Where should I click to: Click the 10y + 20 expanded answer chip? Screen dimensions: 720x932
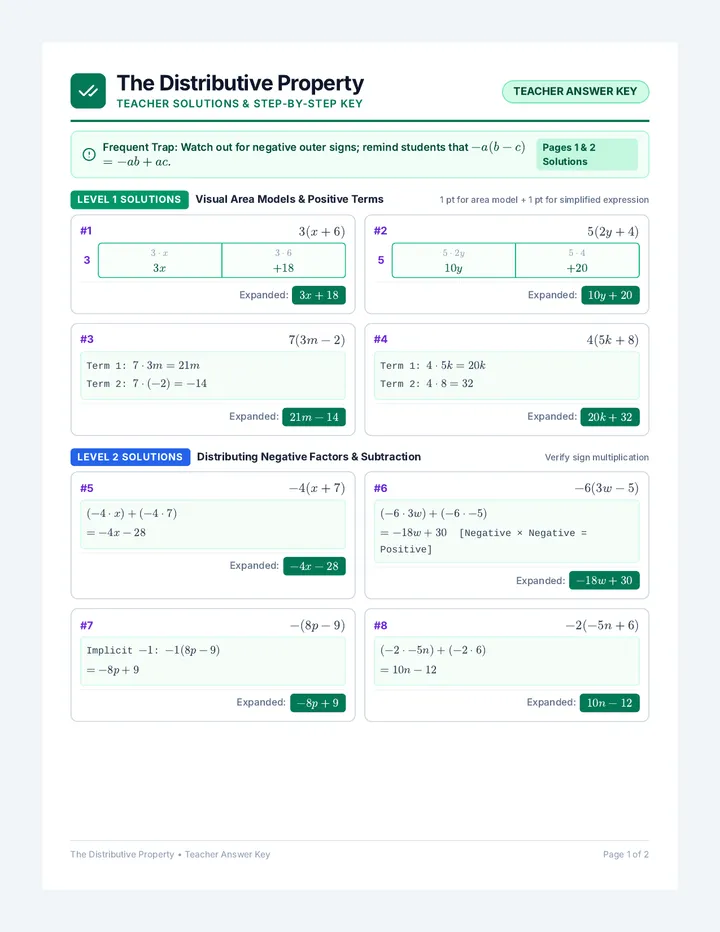click(610, 295)
